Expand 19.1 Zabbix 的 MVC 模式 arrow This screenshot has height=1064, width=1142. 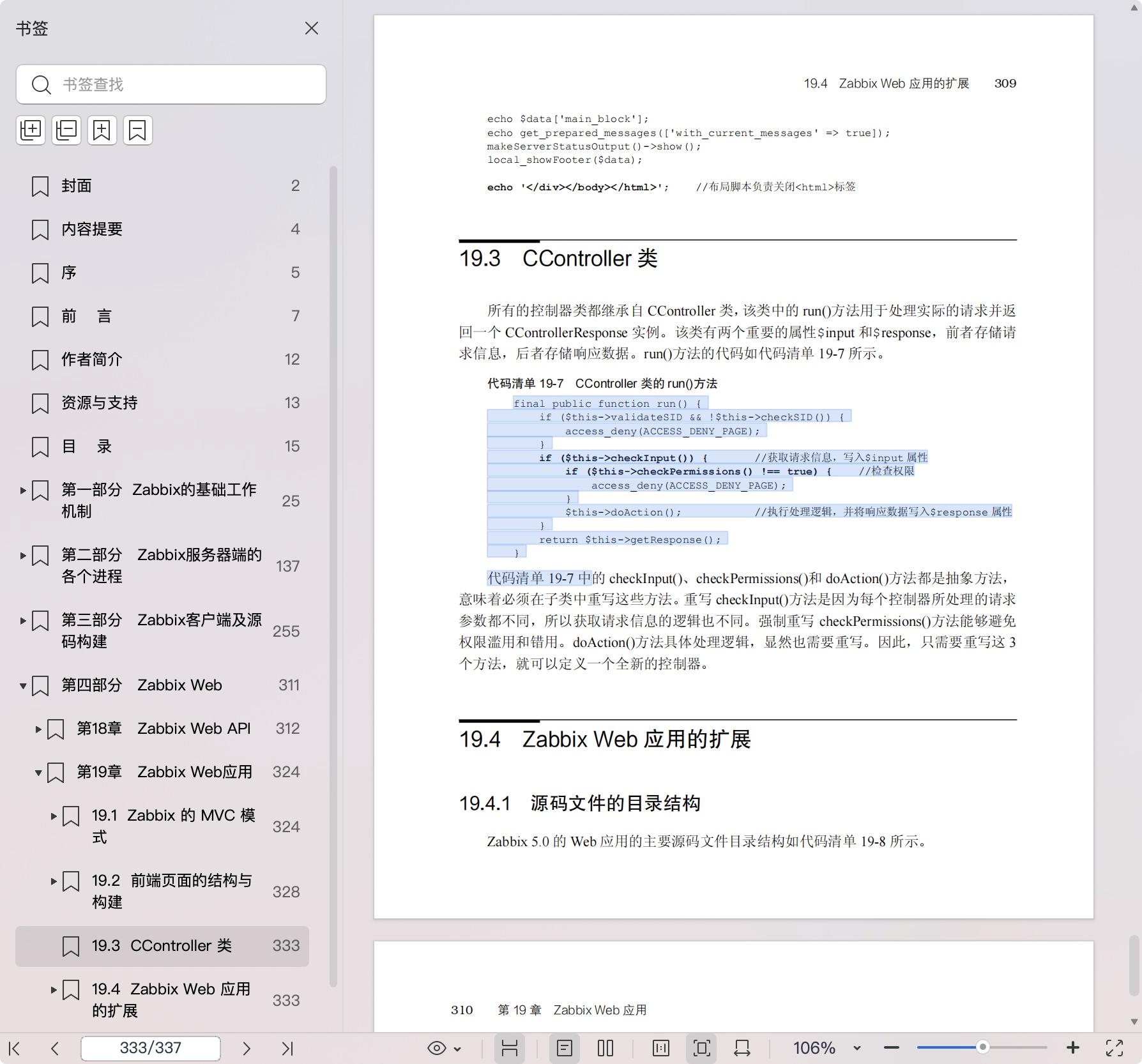(54, 816)
